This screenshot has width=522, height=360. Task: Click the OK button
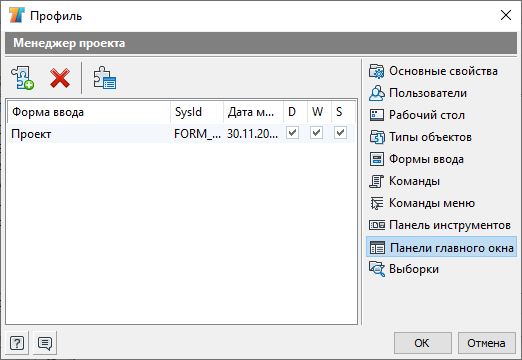click(423, 343)
